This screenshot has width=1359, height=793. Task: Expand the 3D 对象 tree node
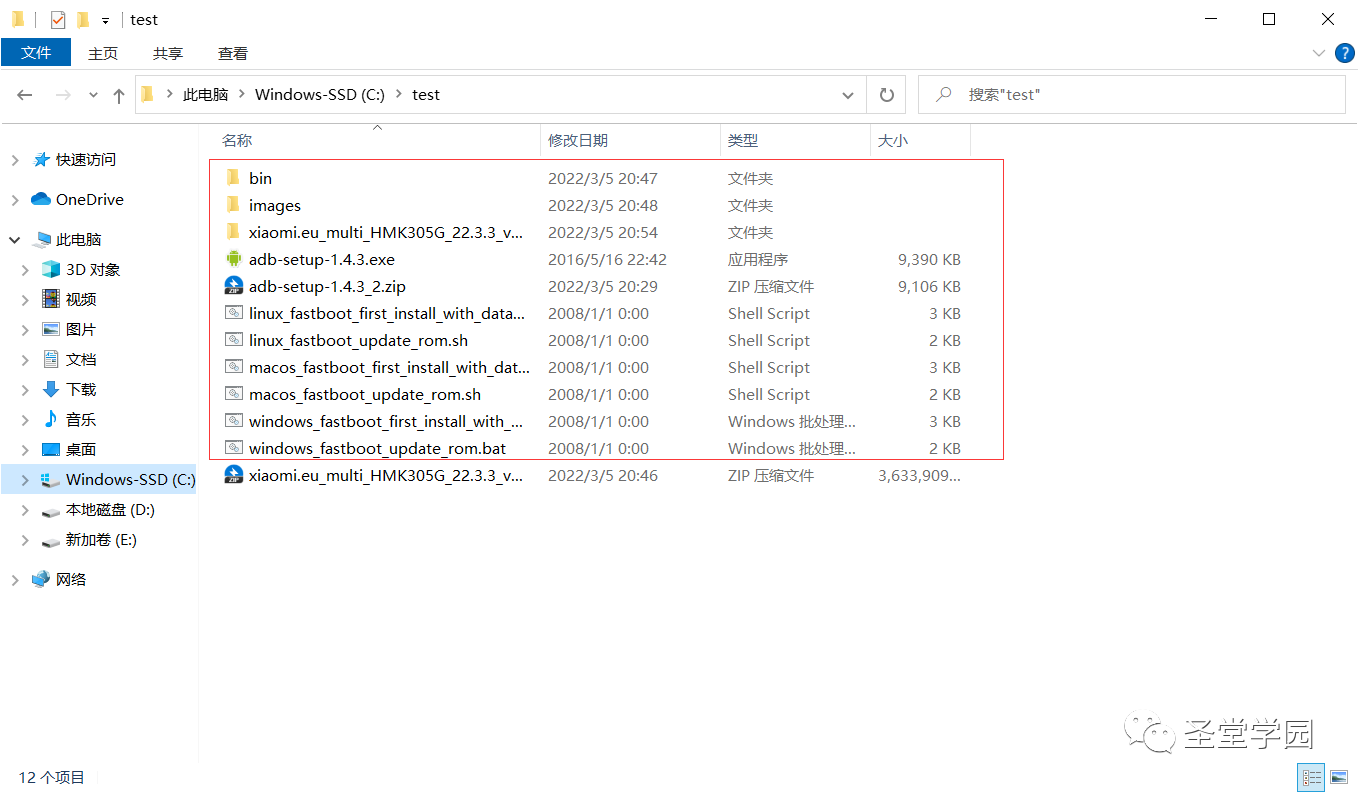(x=26, y=270)
